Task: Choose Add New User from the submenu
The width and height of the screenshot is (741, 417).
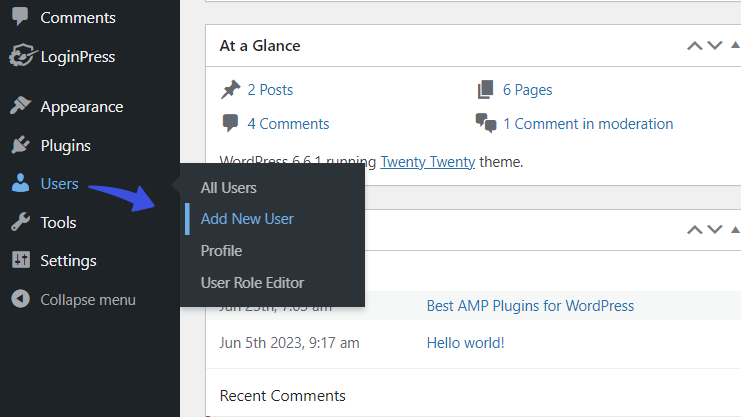Action: (247, 219)
